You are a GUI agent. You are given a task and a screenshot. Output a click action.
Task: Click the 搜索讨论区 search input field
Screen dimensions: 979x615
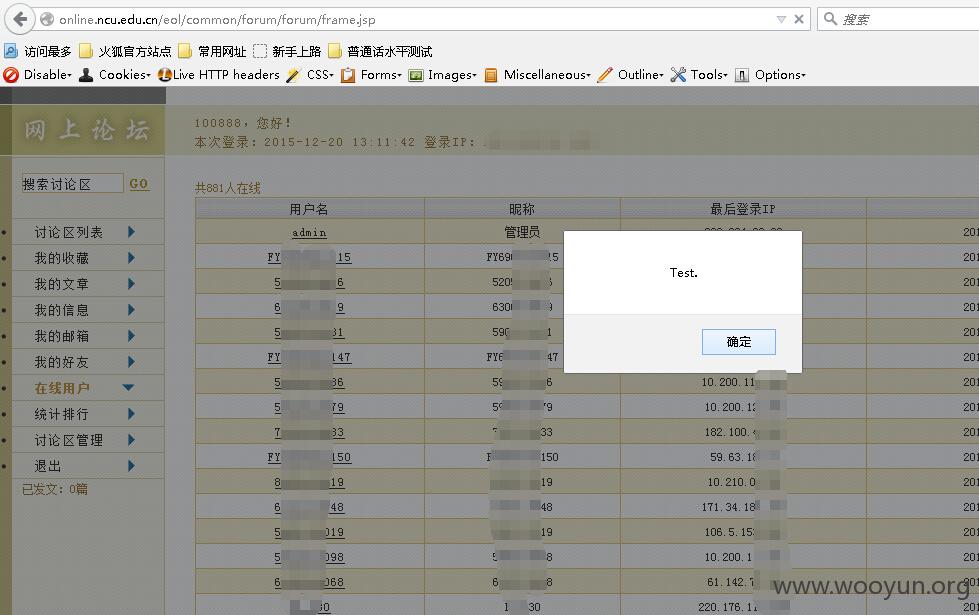click(72, 184)
